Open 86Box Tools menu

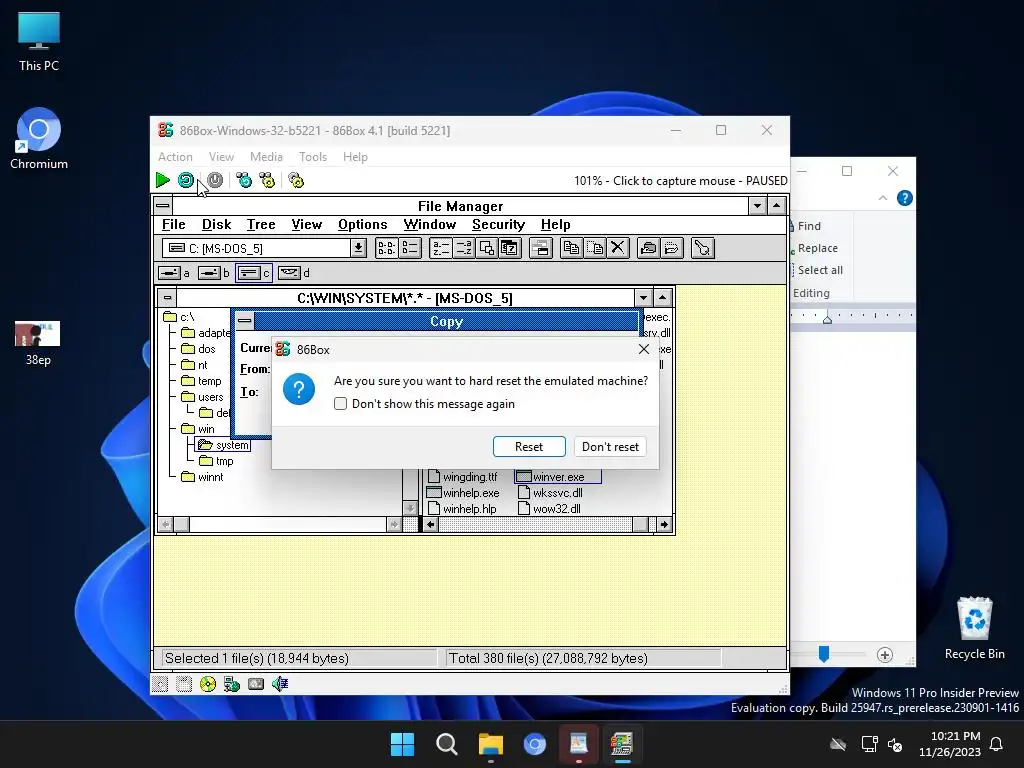click(313, 157)
